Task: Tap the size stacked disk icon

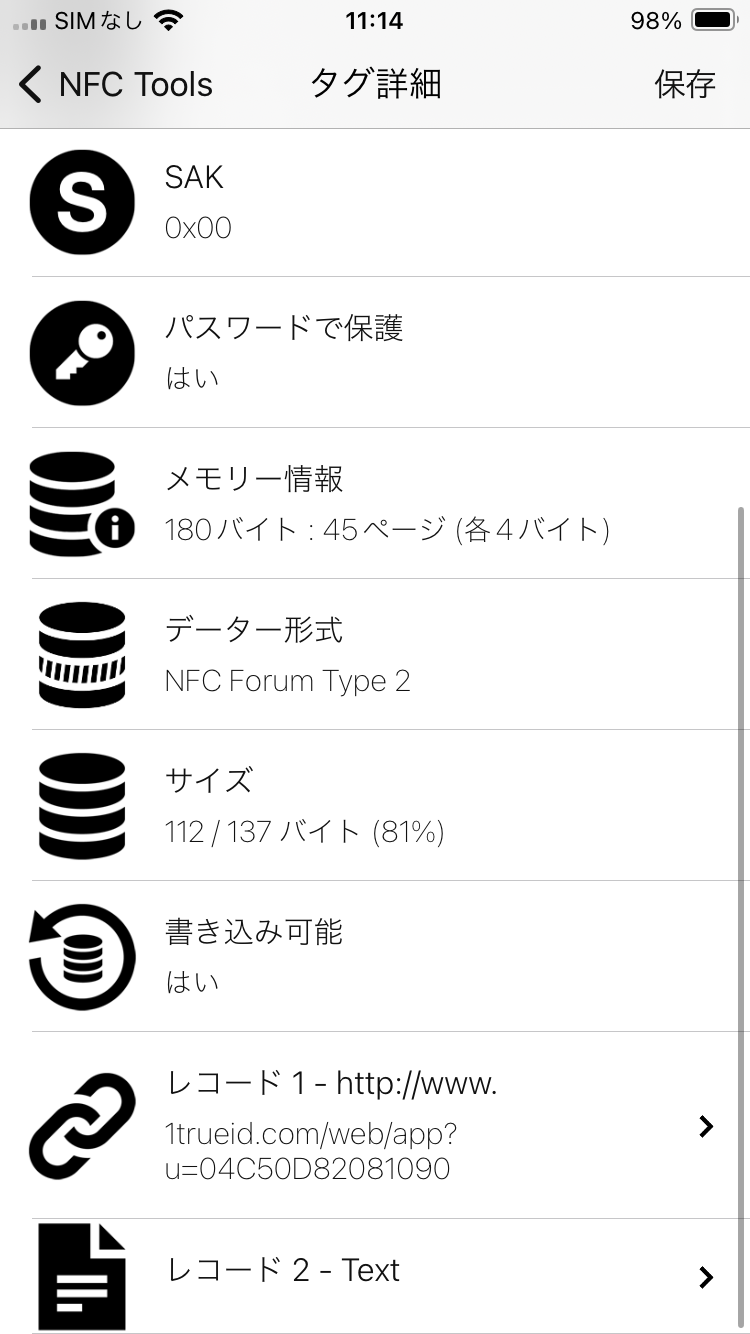Action: click(x=82, y=806)
